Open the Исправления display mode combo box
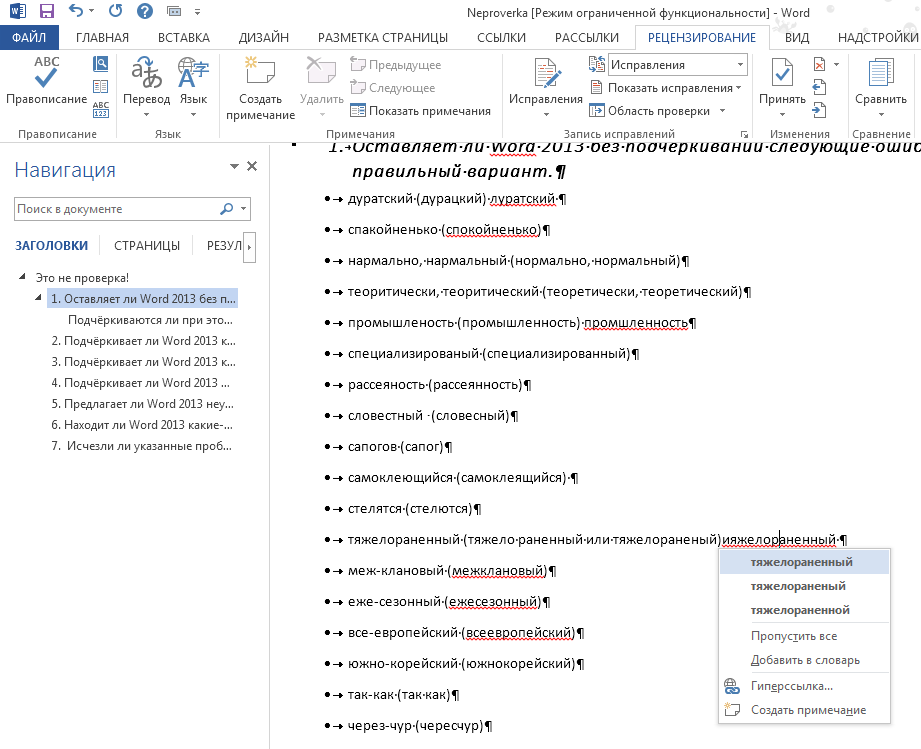Image resolution: width=921 pixels, height=749 pixels. tap(678, 65)
